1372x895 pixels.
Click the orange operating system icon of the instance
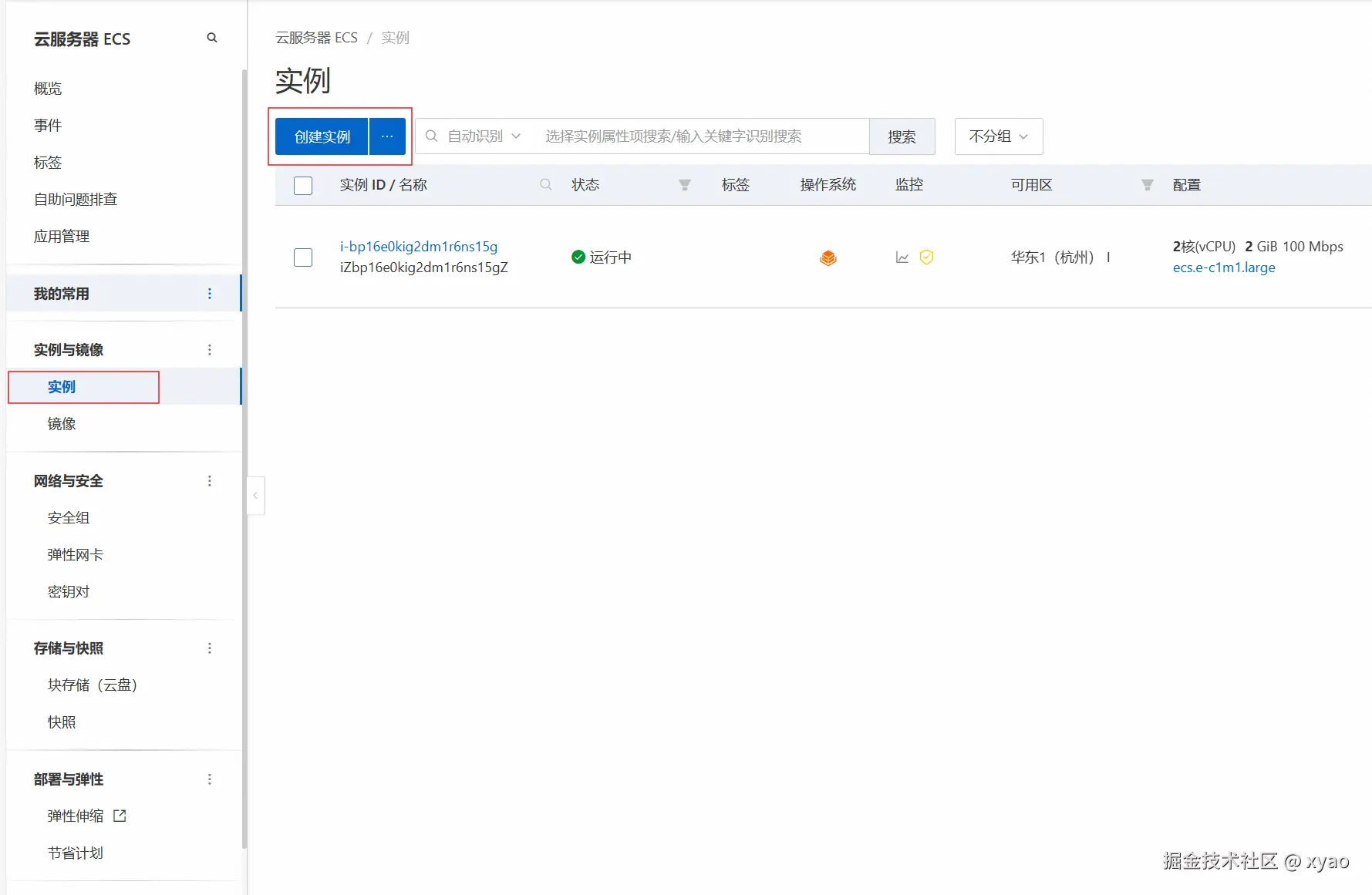coord(828,257)
